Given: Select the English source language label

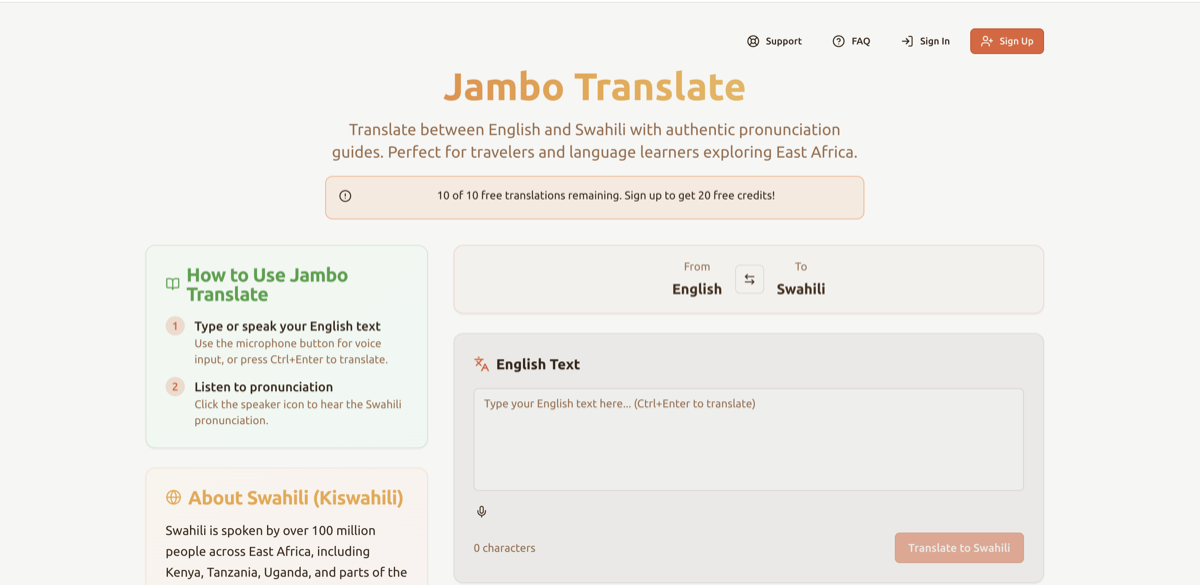Looking at the screenshot, I should (x=697, y=288).
